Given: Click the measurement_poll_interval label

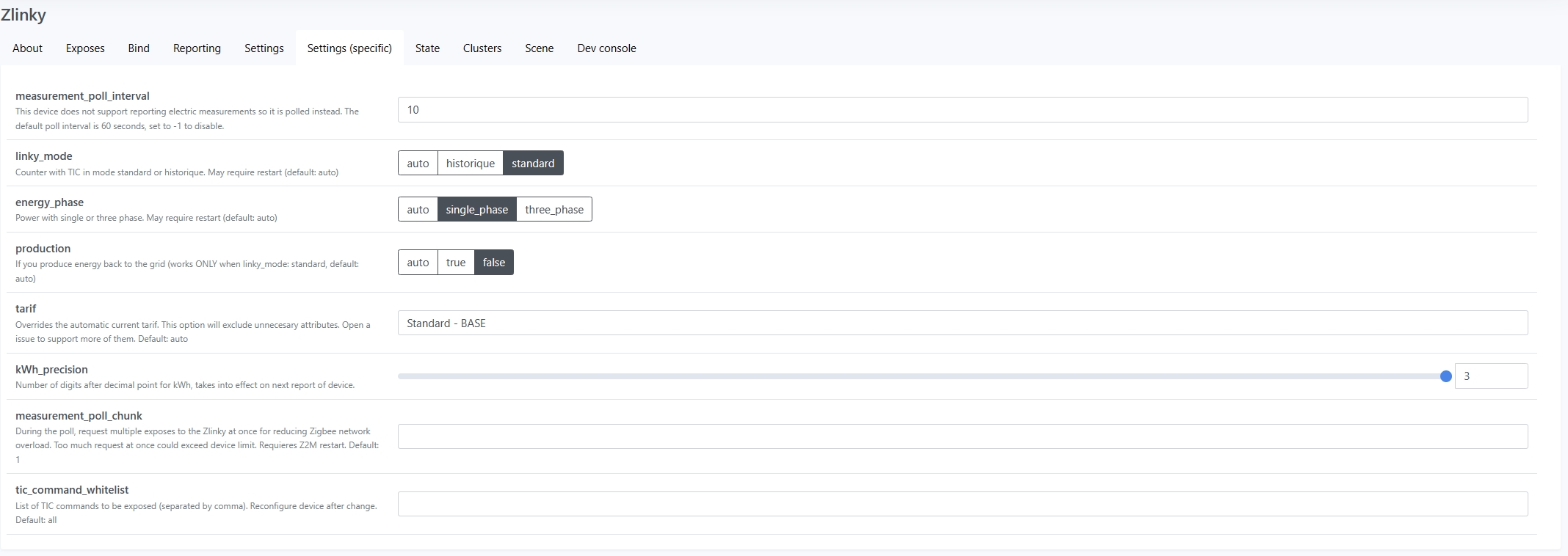Looking at the screenshot, I should 82,96.
